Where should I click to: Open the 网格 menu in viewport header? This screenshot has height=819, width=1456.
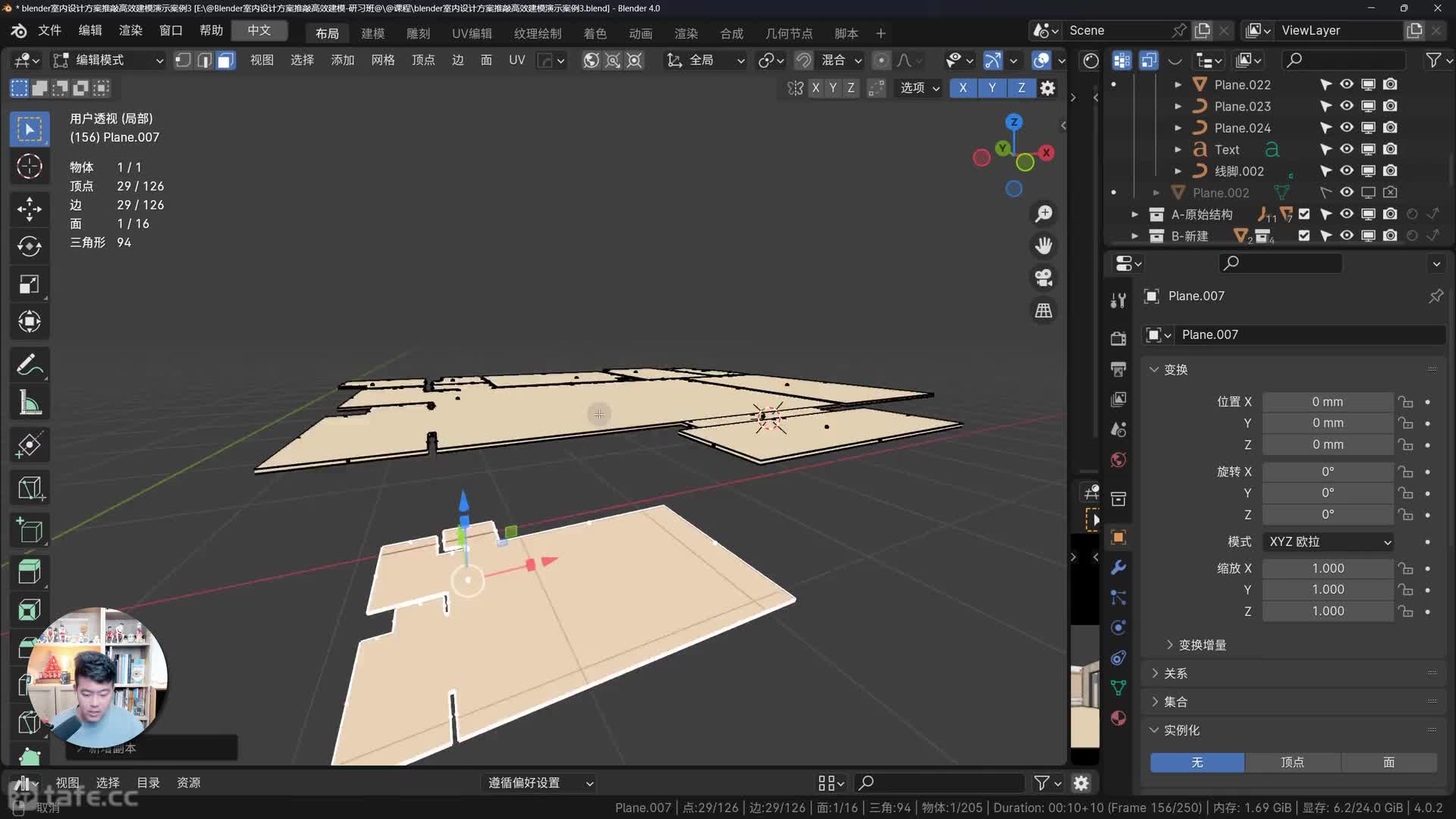tap(382, 60)
